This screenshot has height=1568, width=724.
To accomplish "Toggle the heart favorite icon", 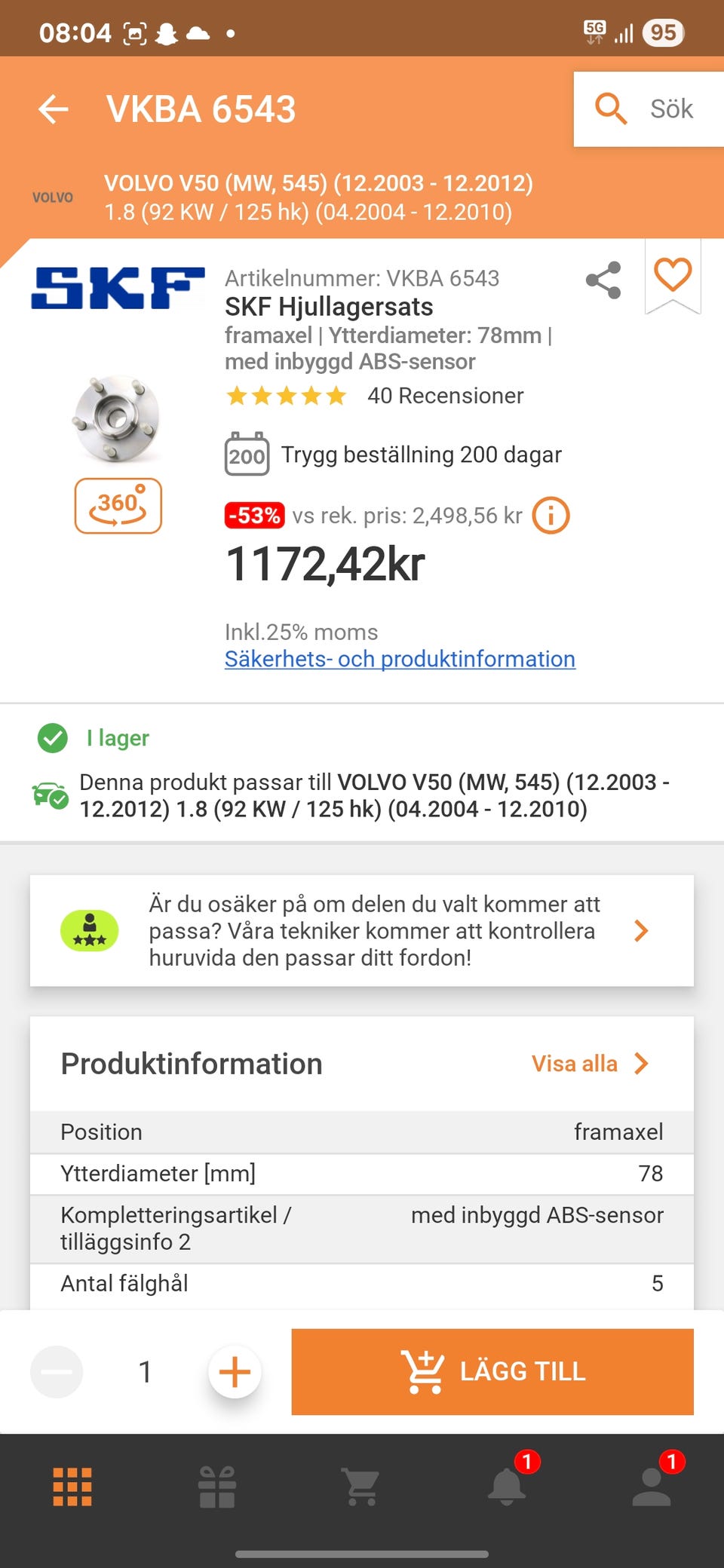I will tap(673, 274).
